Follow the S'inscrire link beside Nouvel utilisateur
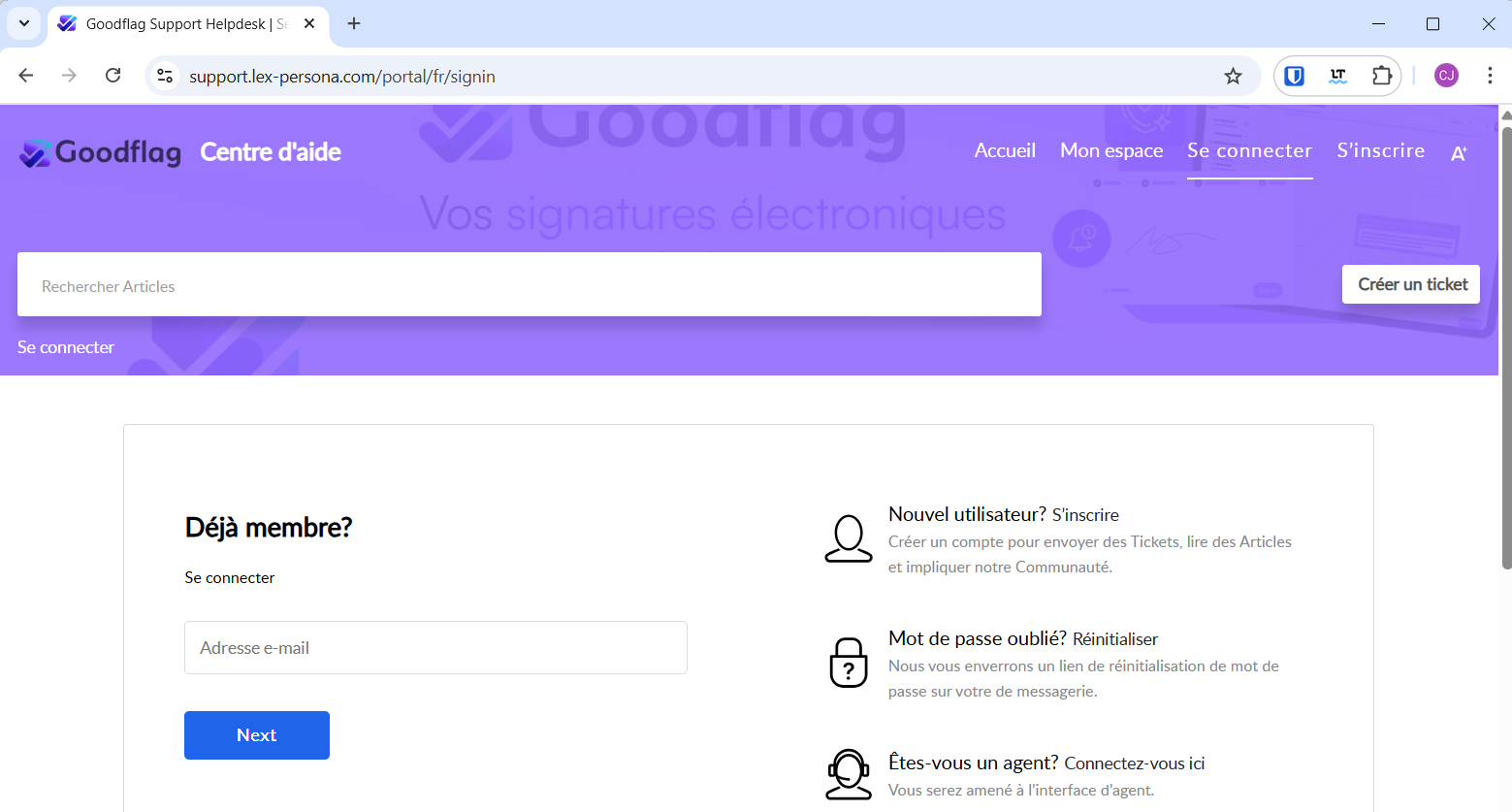 [1085, 515]
